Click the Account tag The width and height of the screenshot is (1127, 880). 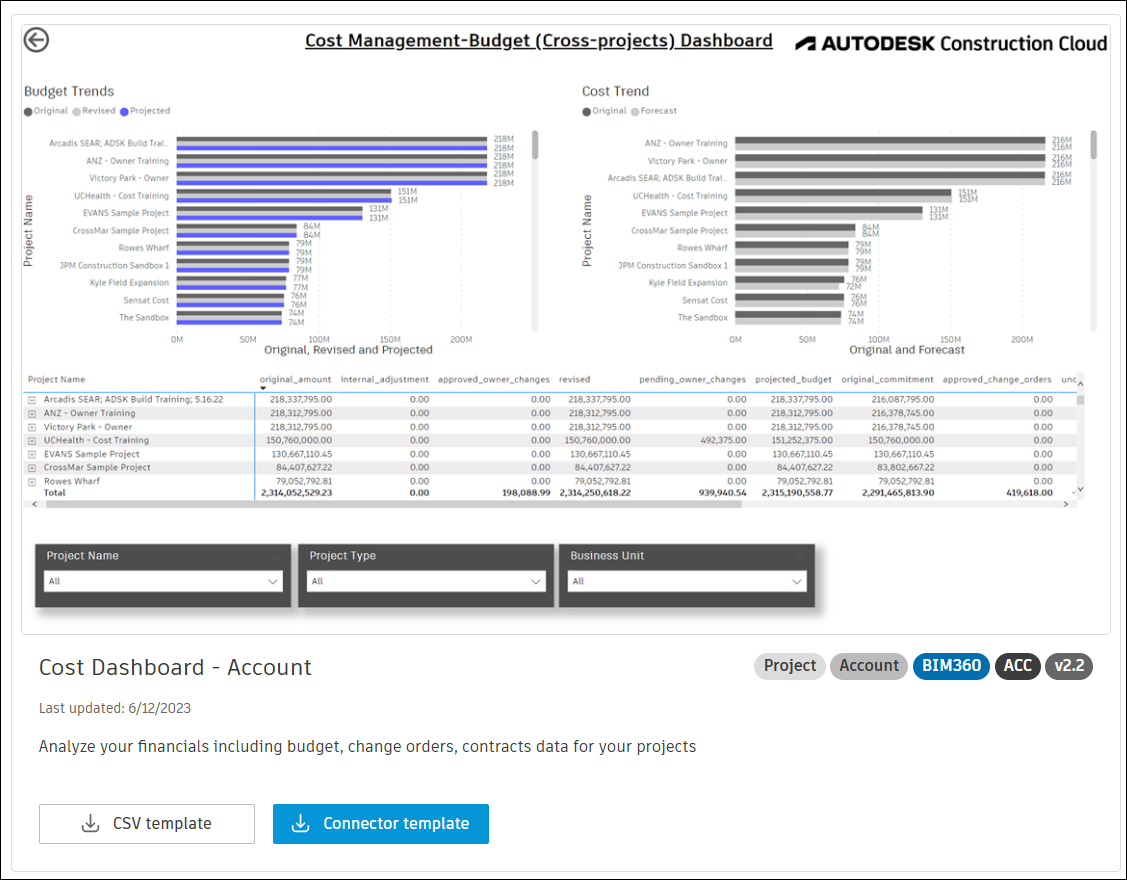869,666
